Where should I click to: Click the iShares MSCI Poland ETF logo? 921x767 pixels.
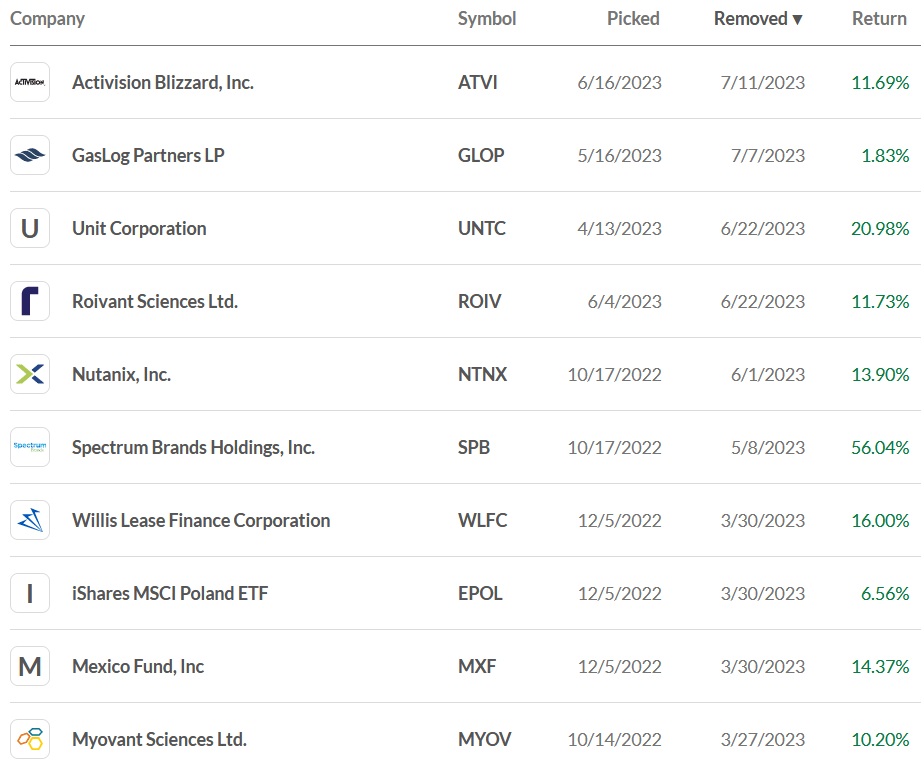point(30,593)
